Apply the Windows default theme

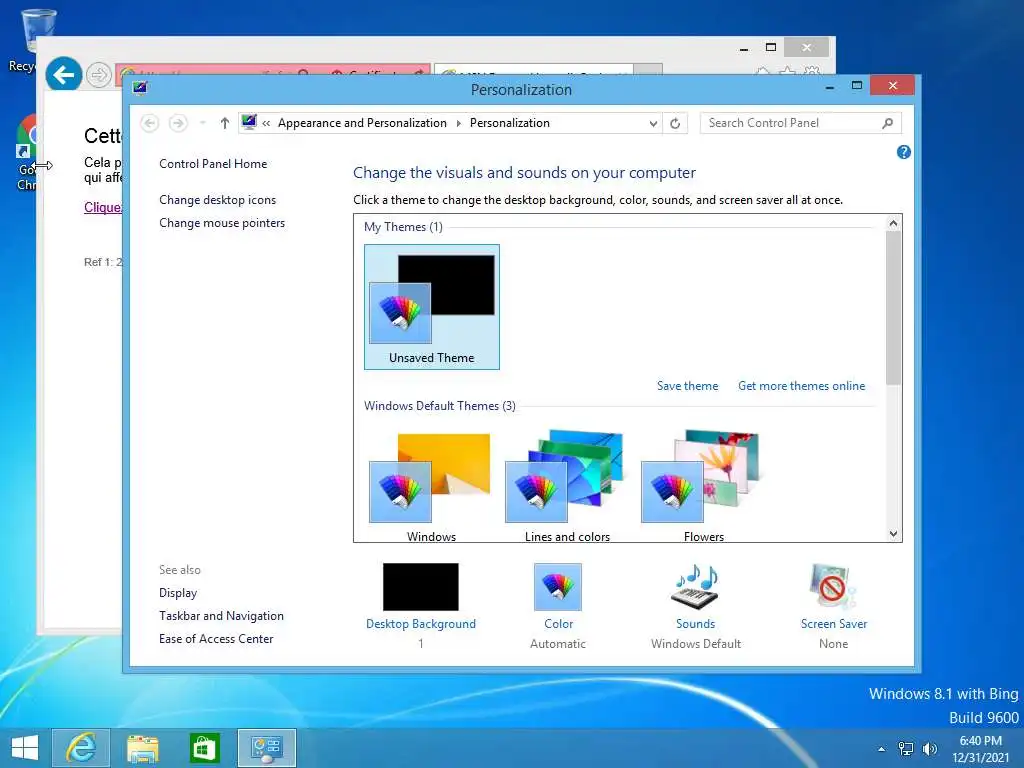point(431,485)
